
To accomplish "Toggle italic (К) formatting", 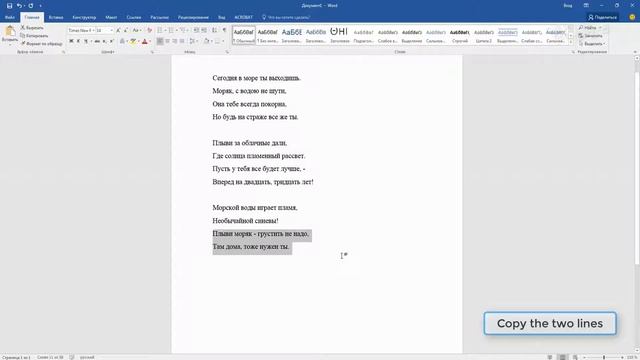I will coord(78,41).
